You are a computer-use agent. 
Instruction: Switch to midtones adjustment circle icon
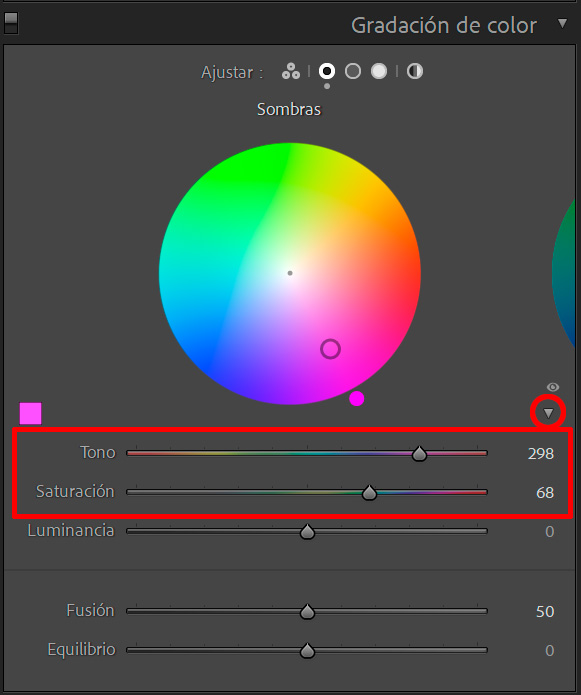[353, 71]
